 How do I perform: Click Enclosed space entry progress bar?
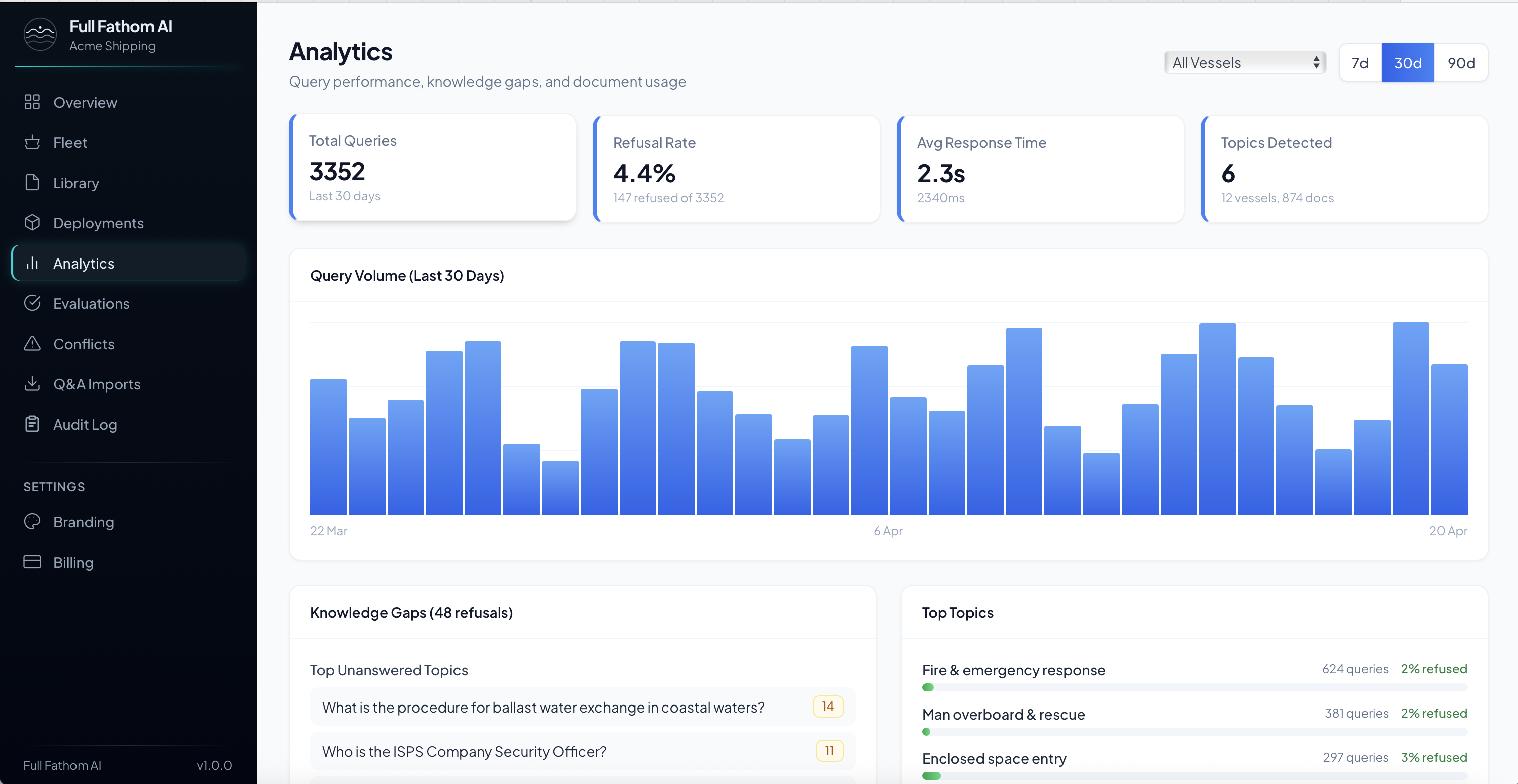(1194, 776)
